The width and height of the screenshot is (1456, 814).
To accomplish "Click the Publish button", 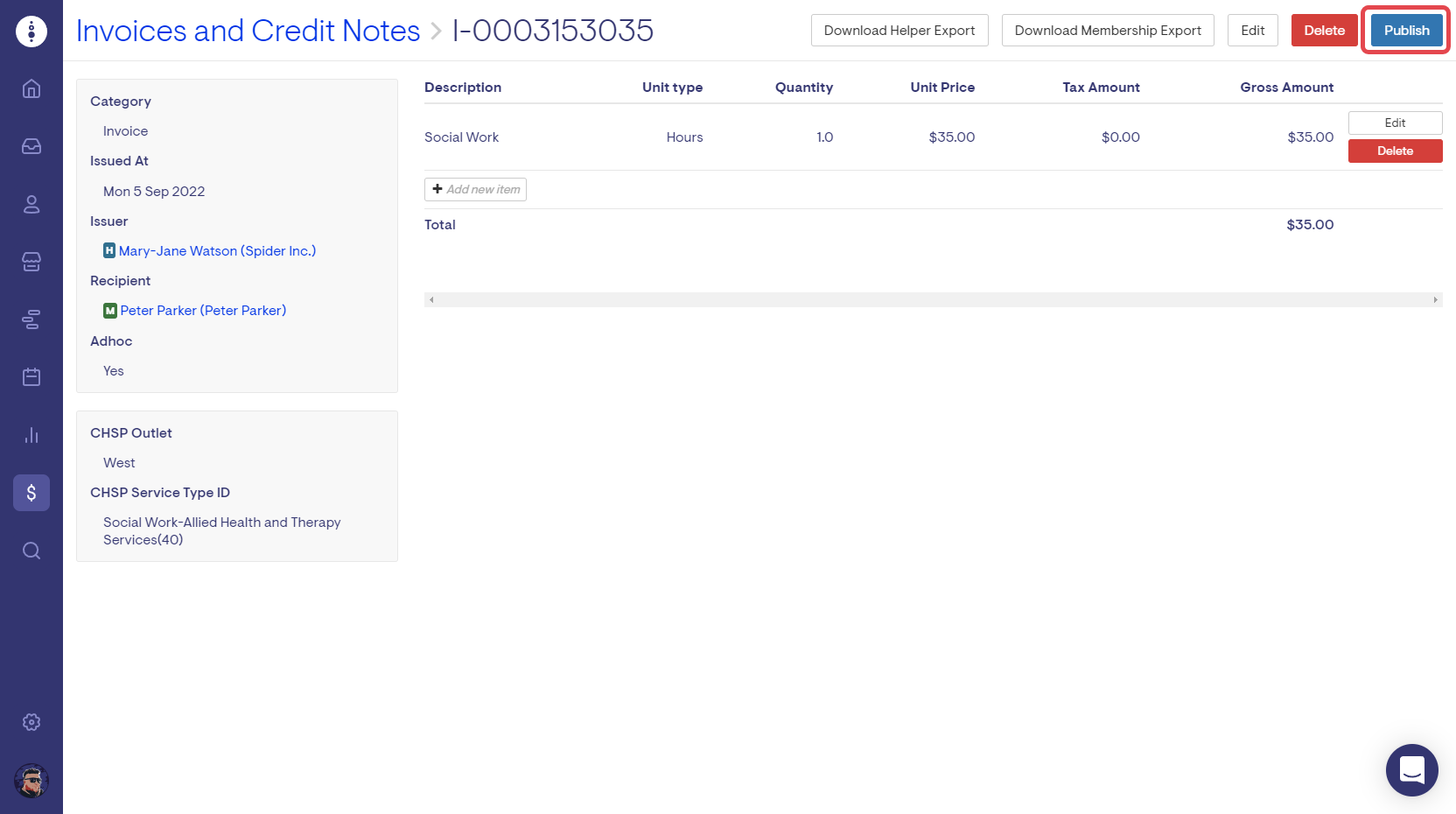I will pyautogui.click(x=1406, y=31).
